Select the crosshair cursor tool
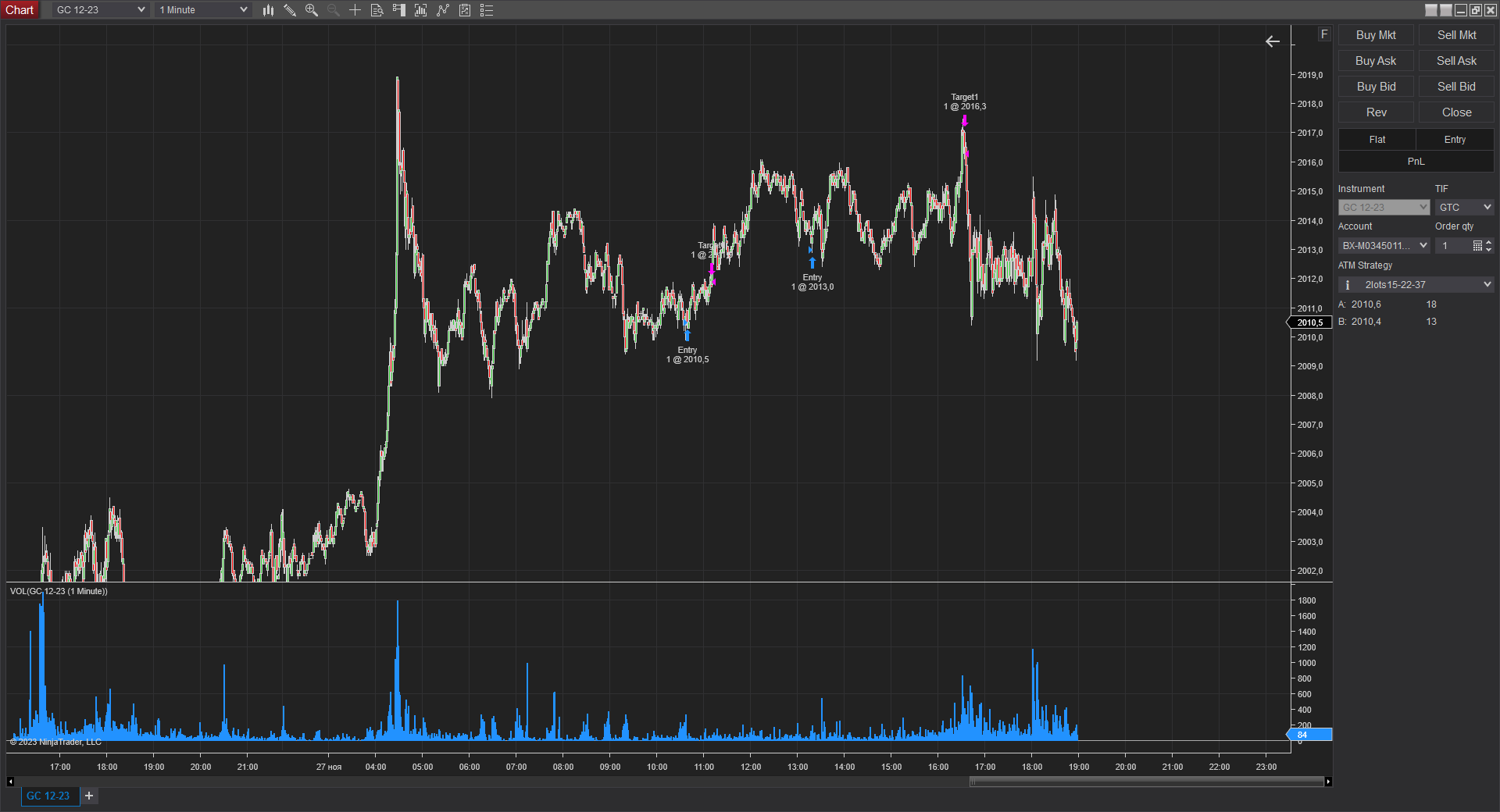1500x812 pixels. pyautogui.click(x=355, y=10)
